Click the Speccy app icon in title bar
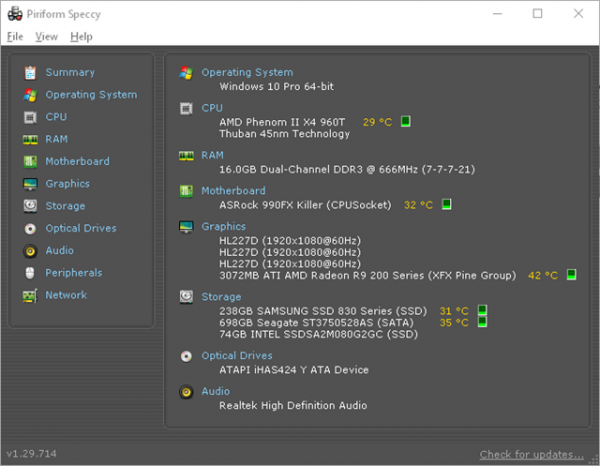 pyautogui.click(x=15, y=14)
